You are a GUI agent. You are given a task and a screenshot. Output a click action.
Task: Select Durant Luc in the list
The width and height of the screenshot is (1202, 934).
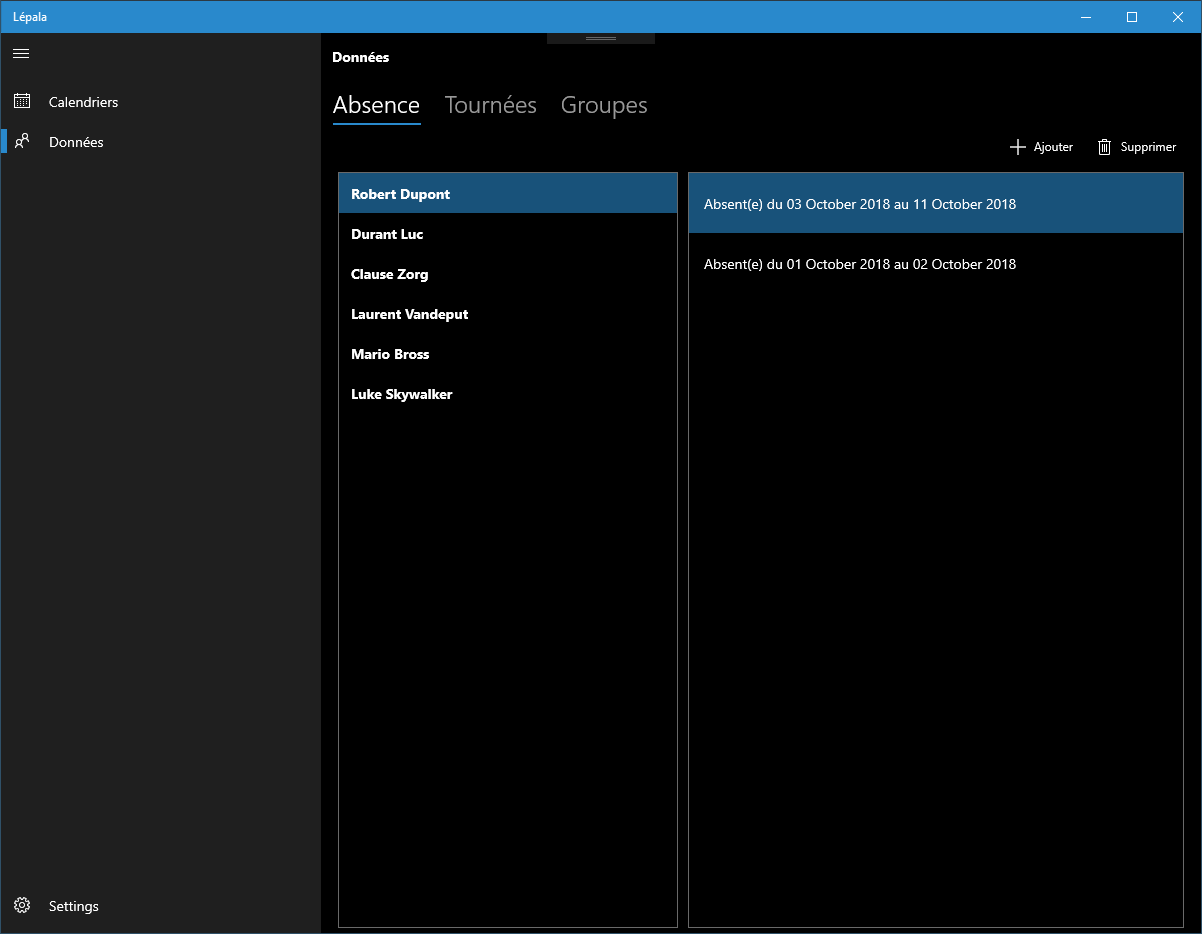tap(508, 234)
